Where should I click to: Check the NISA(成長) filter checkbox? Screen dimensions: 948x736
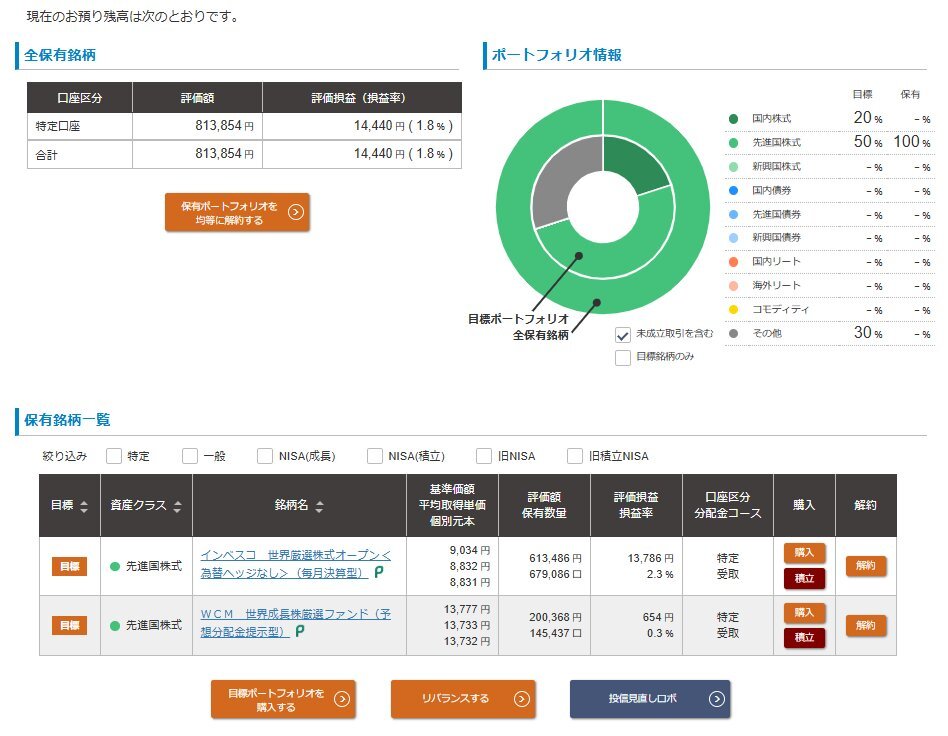(x=265, y=456)
